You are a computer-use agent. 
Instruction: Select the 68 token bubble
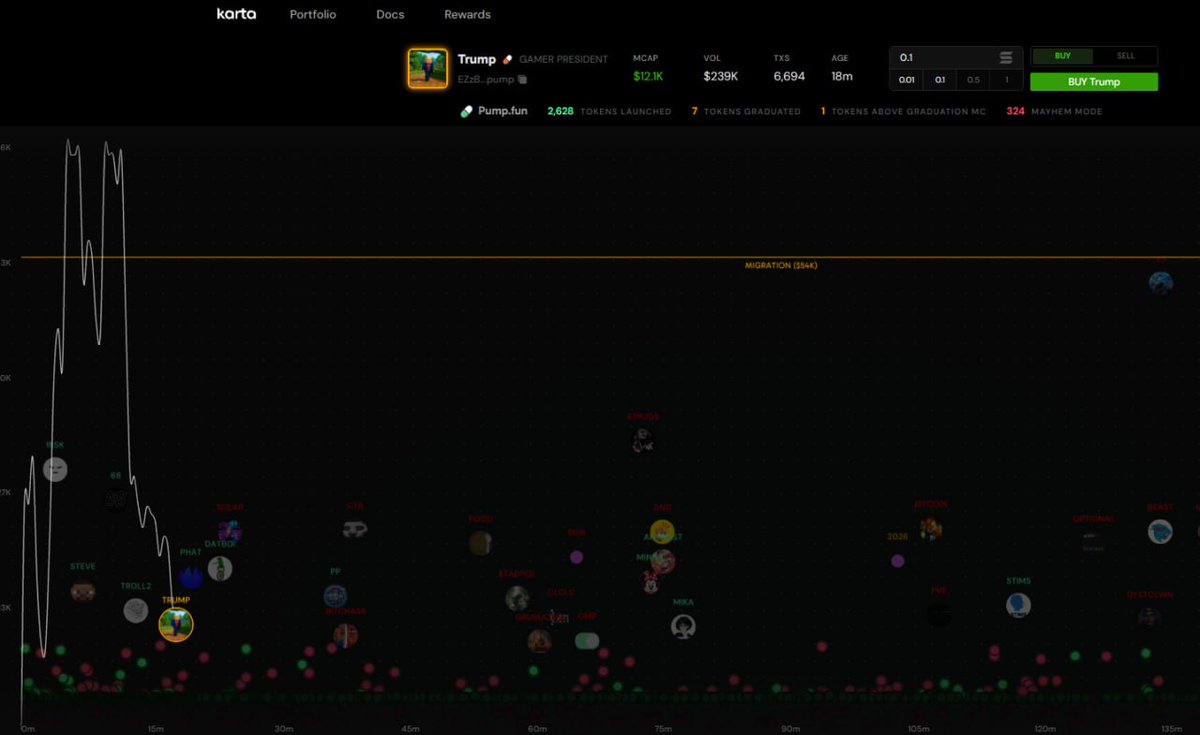tap(116, 499)
